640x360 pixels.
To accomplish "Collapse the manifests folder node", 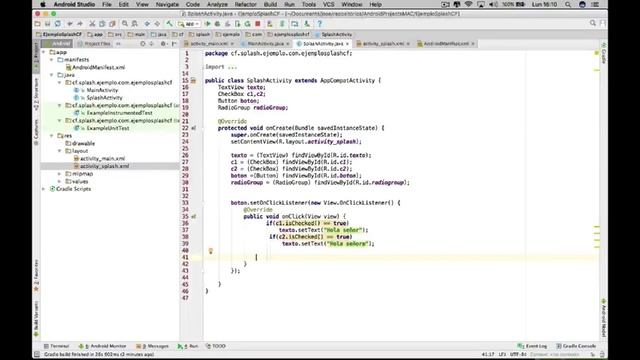I will click(52, 60).
